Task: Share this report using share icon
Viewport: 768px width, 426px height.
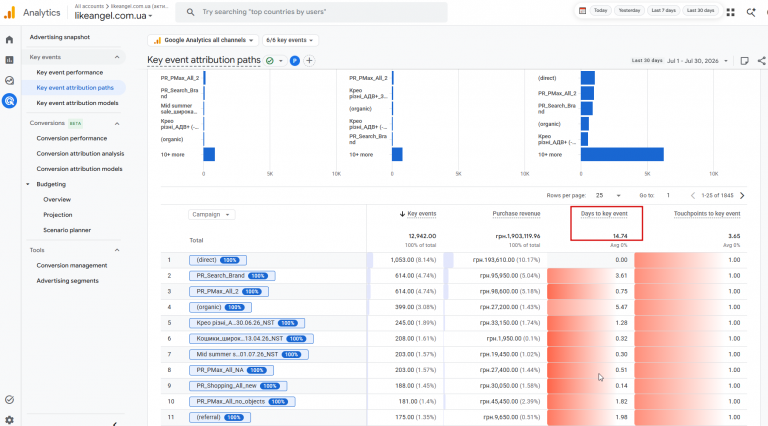Action: [761, 61]
